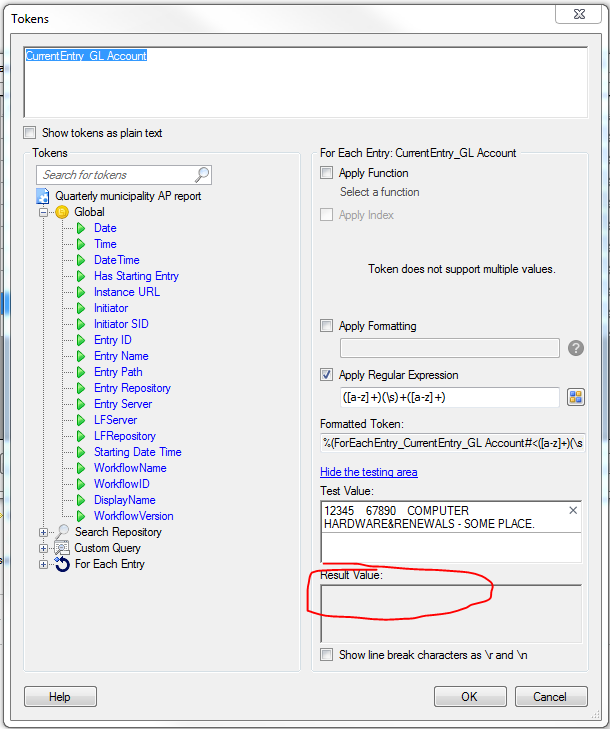Click the formatting help question mark icon
The image size is (610, 729).
576,348
